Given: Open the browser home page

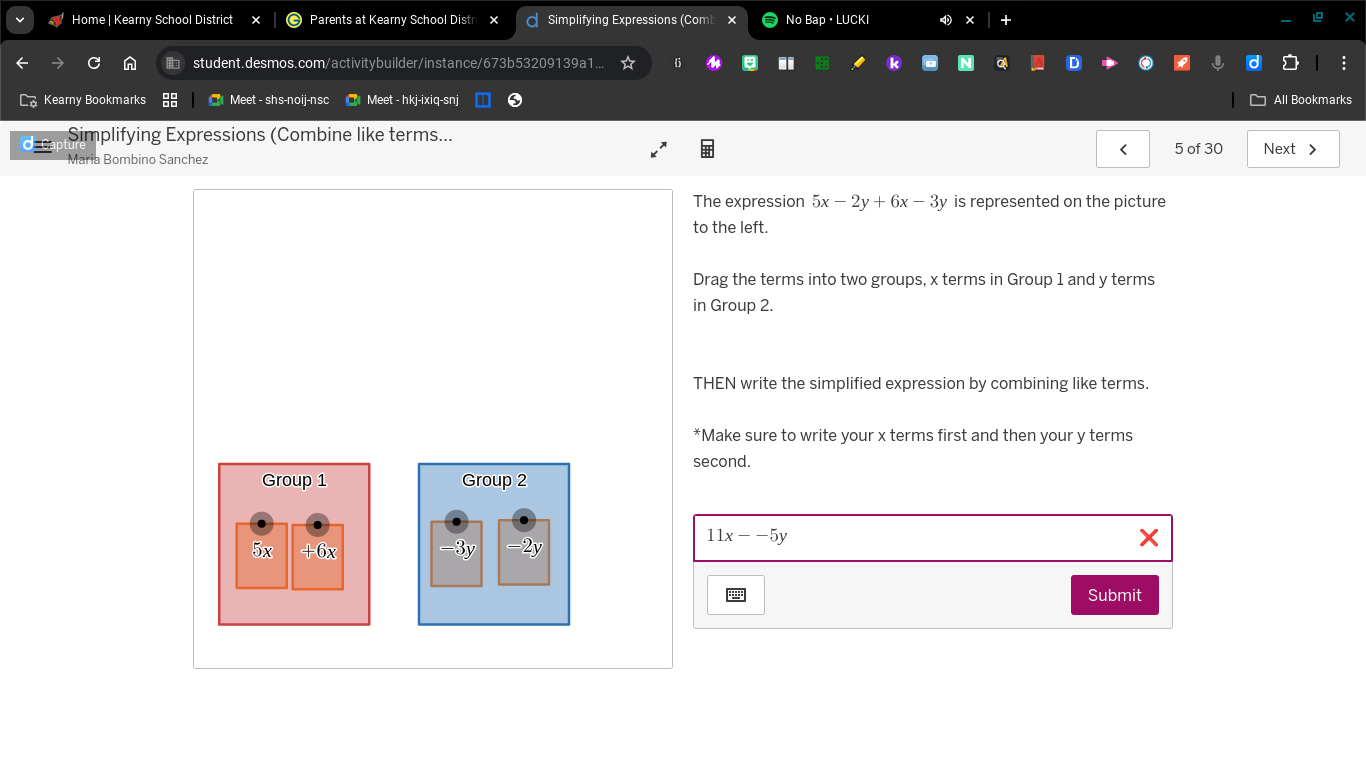Looking at the screenshot, I should [130, 63].
